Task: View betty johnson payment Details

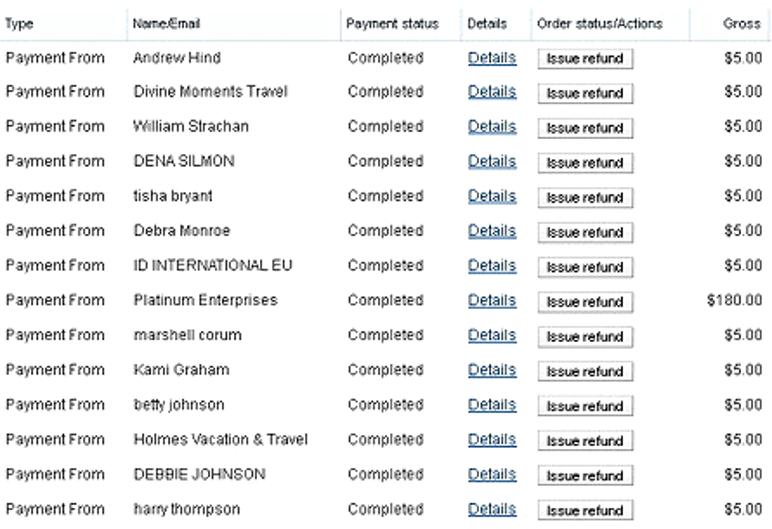Action: 492,405
